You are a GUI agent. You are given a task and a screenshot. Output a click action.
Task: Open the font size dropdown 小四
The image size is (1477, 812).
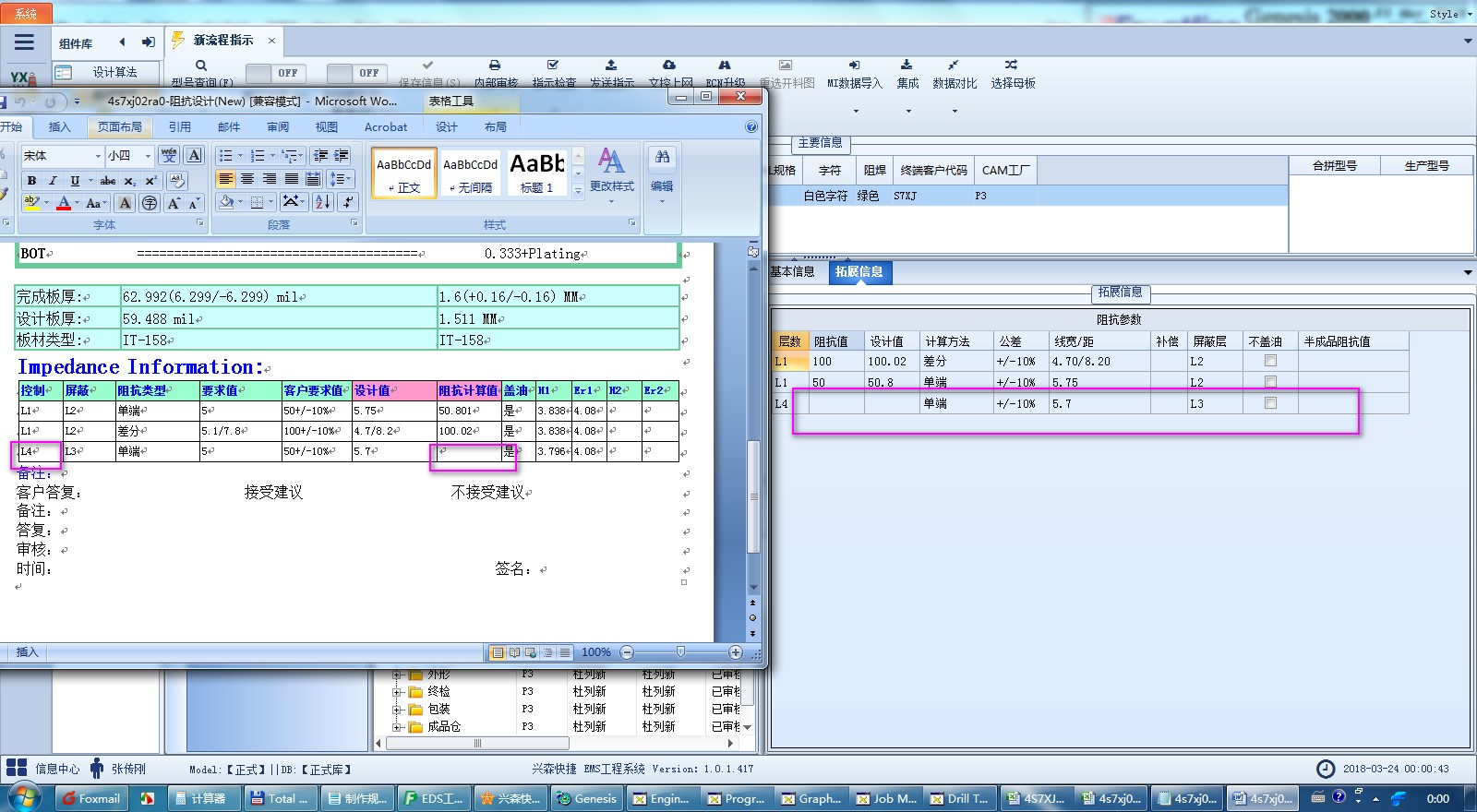148,156
